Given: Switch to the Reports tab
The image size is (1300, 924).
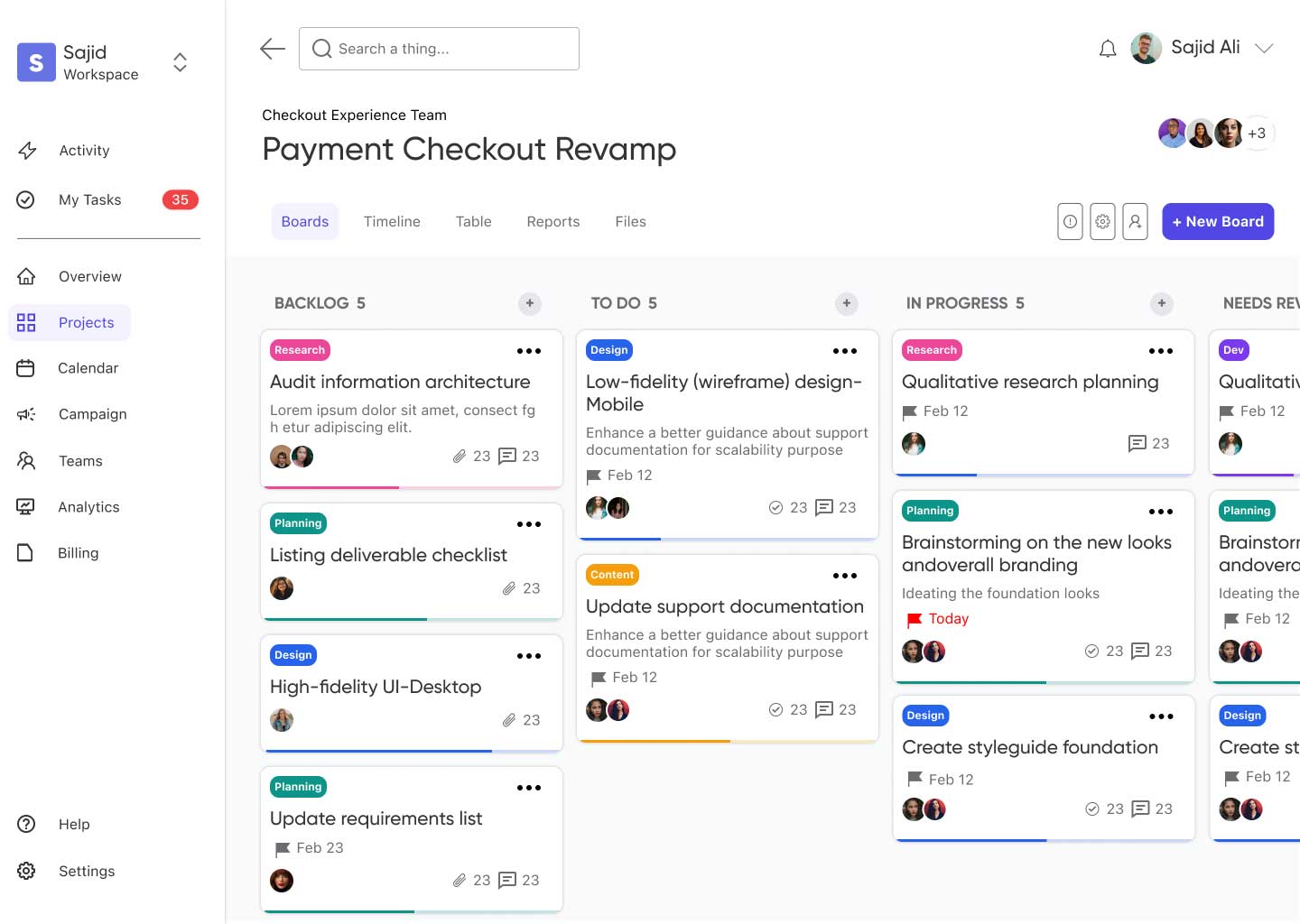Looking at the screenshot, I should (553, 222).
